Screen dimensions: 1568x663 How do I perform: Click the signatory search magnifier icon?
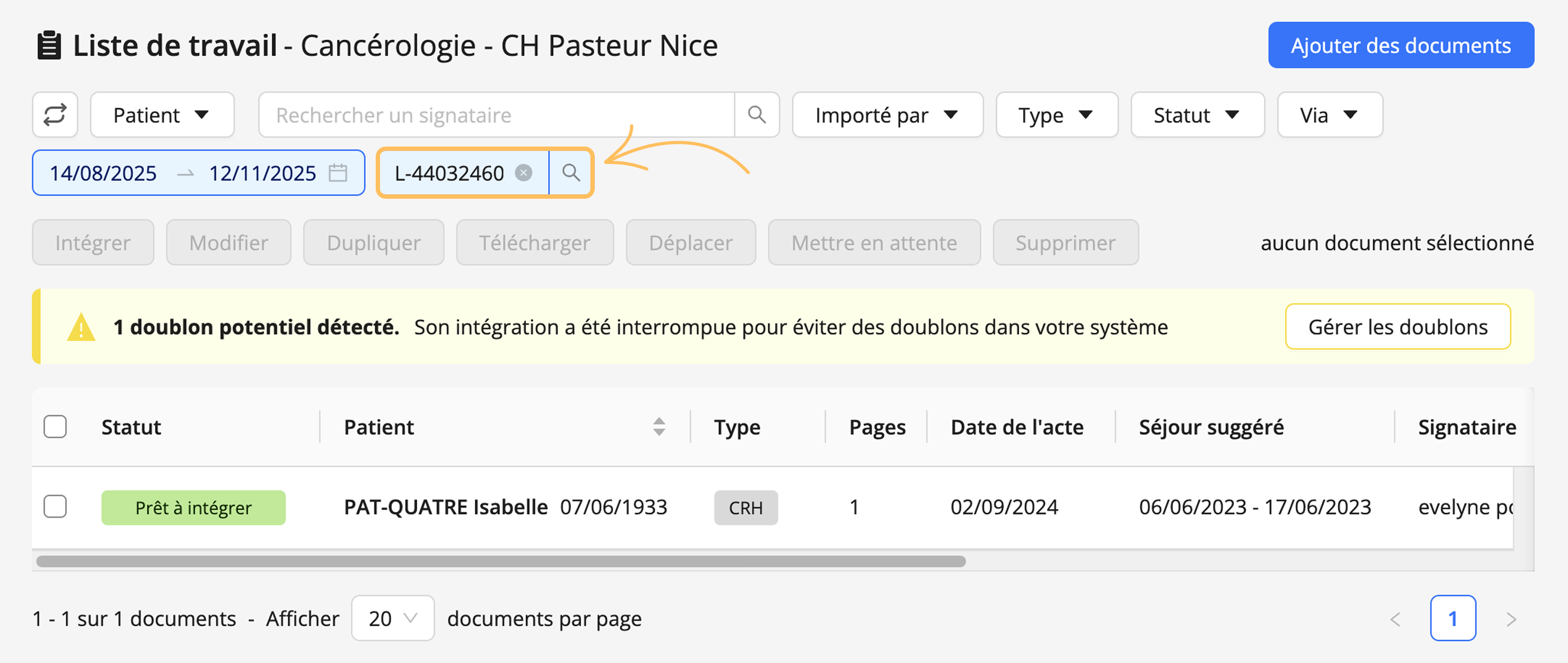[x=757, y=115]
